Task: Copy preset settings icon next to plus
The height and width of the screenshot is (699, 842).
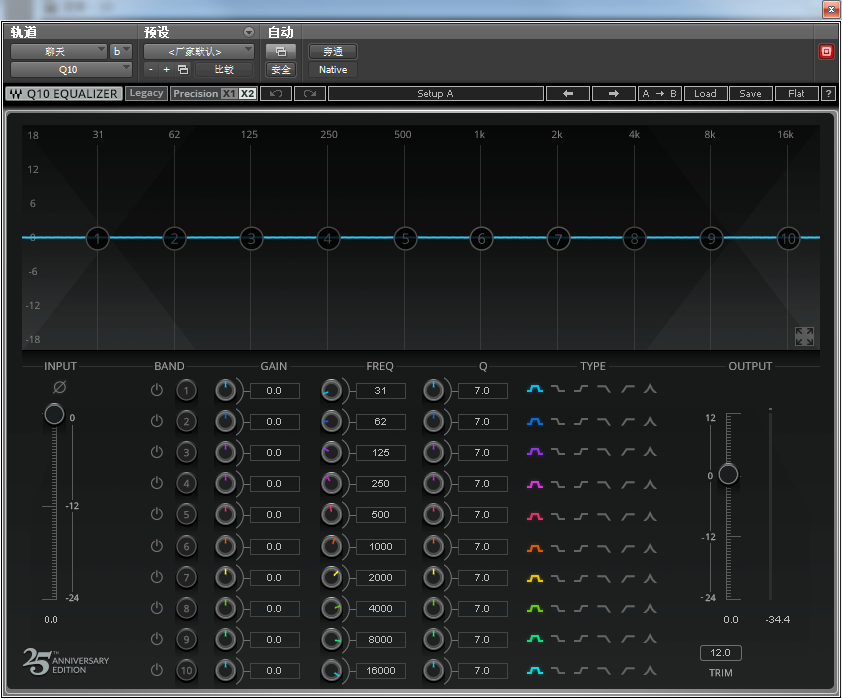Action: pos(183,69)
